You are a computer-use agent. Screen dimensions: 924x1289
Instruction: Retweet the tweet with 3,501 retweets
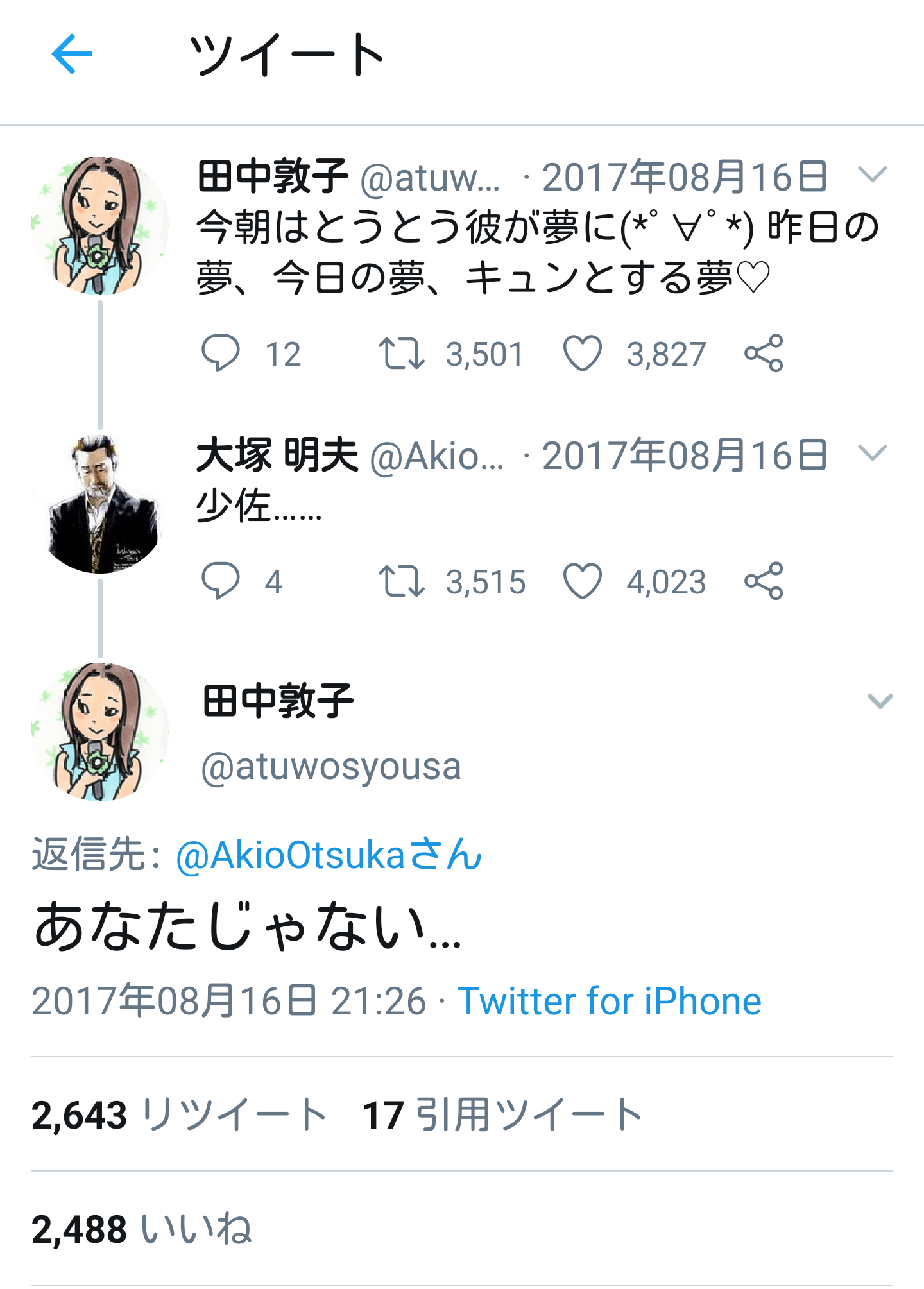[x=401, y=354]
